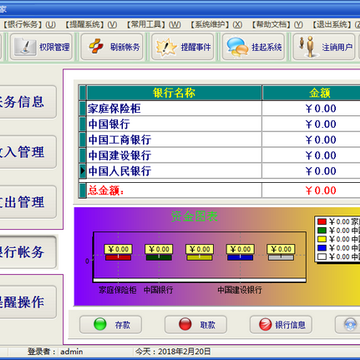Click the yellow bar in the chart
This screenshot has width=360, height=360.
[199, 257]
